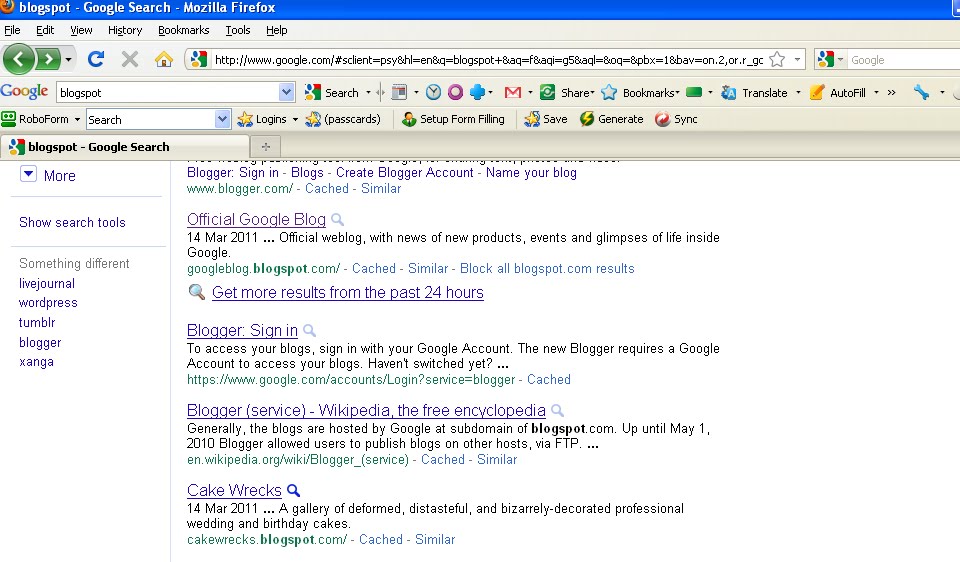Image resolution: width=960 pixels, height=562 pixels.
Task: Open Google toolbar wrench settings
Action: (921, 92)
